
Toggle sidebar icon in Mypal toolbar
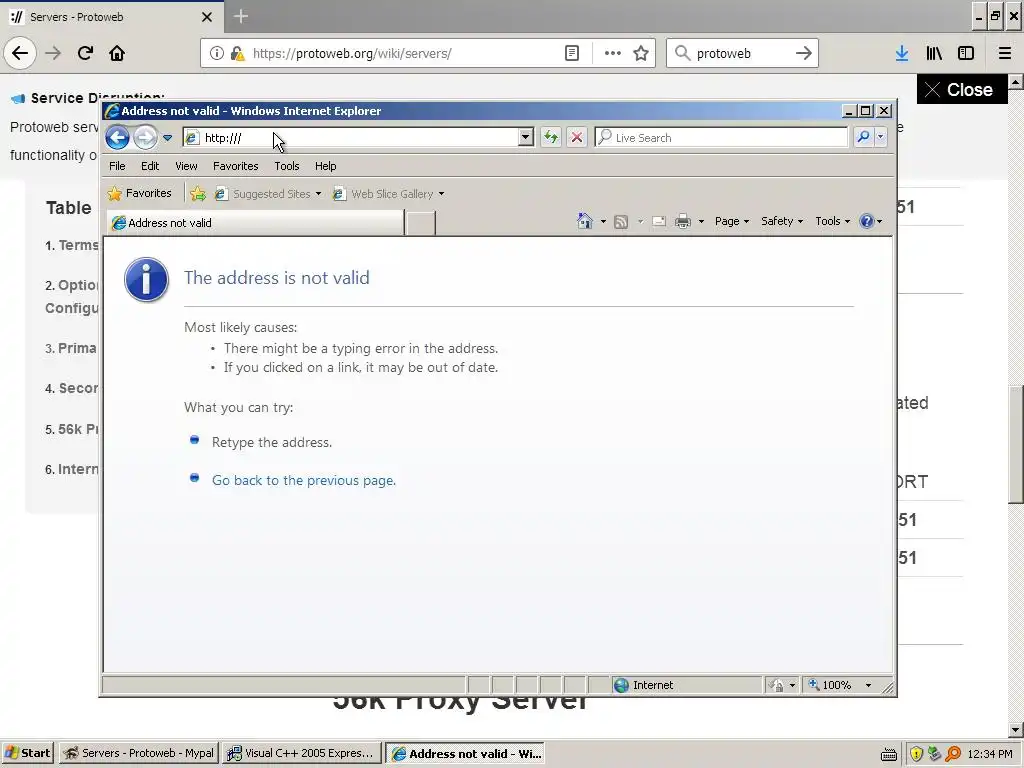966,53
